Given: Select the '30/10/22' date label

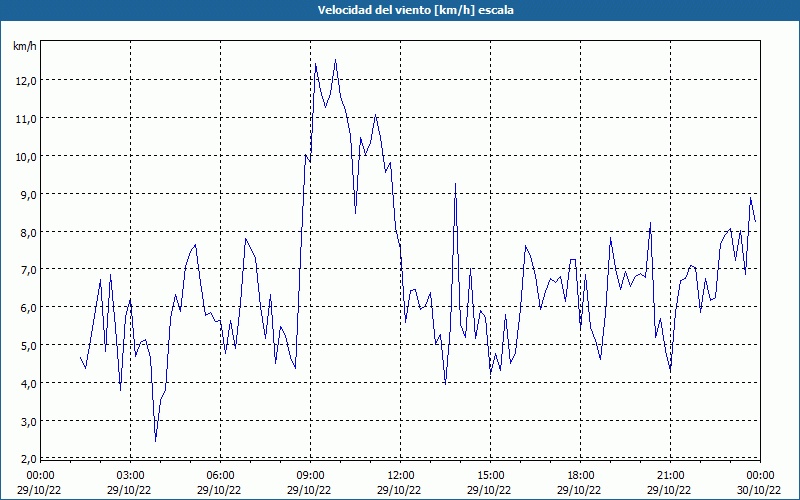Looking at the screenshot, I should (761, 490).
